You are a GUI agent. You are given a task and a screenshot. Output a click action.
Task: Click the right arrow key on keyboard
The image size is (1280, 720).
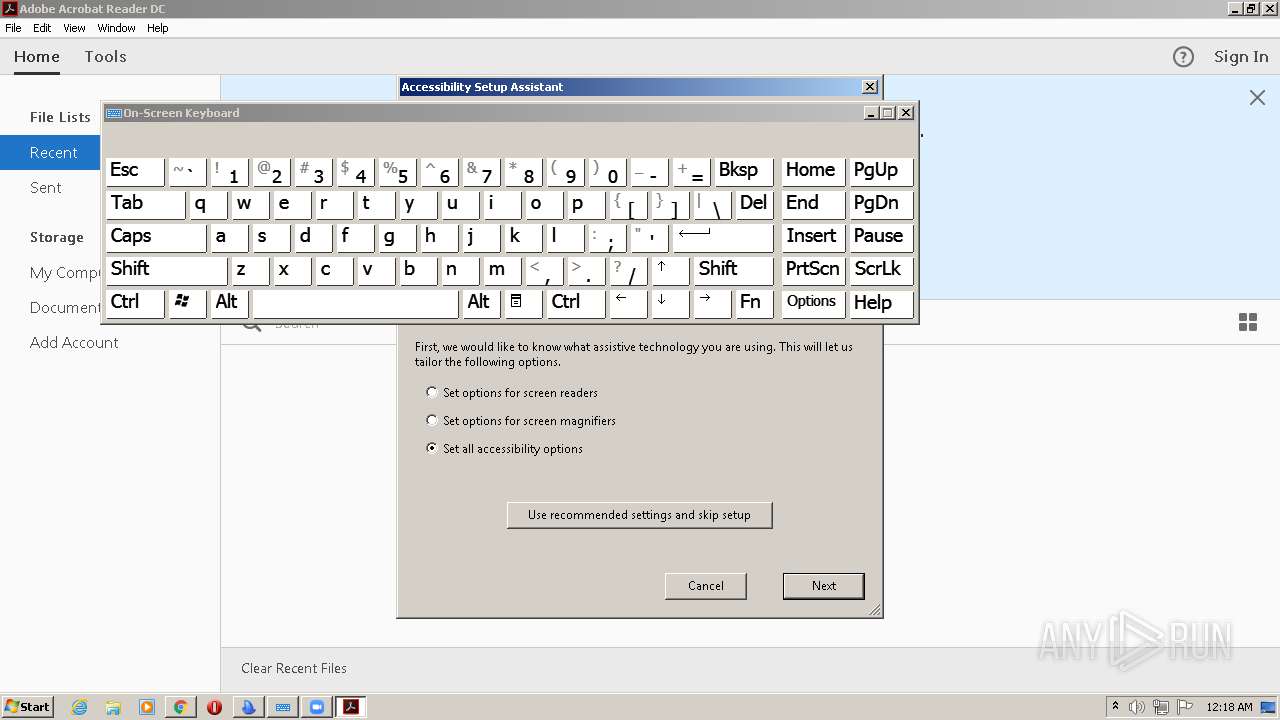711,303
